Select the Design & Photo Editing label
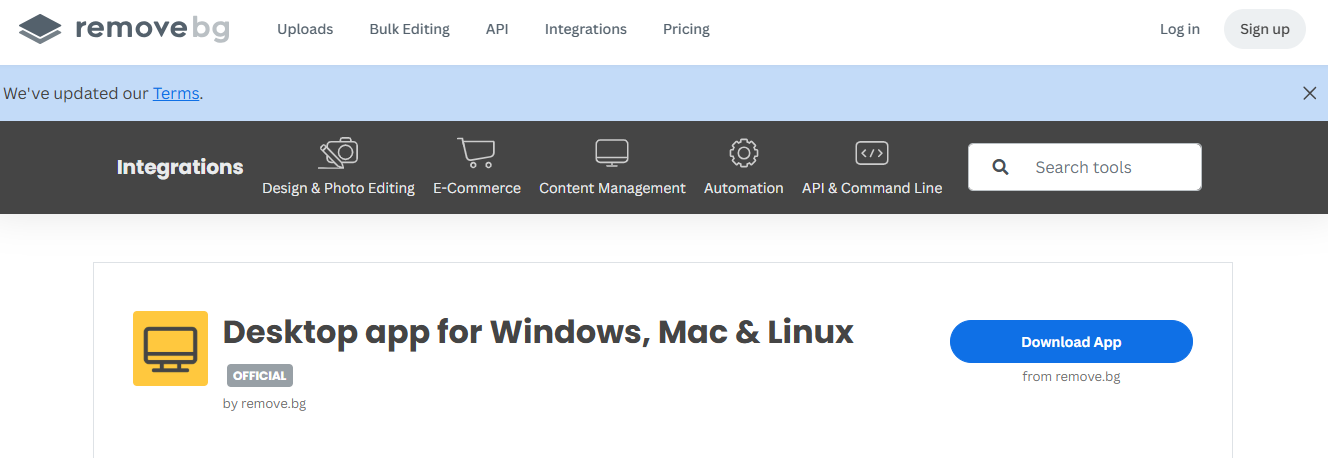The width and height of the screenshot is (1328, 458). click(x=338, y=188)
